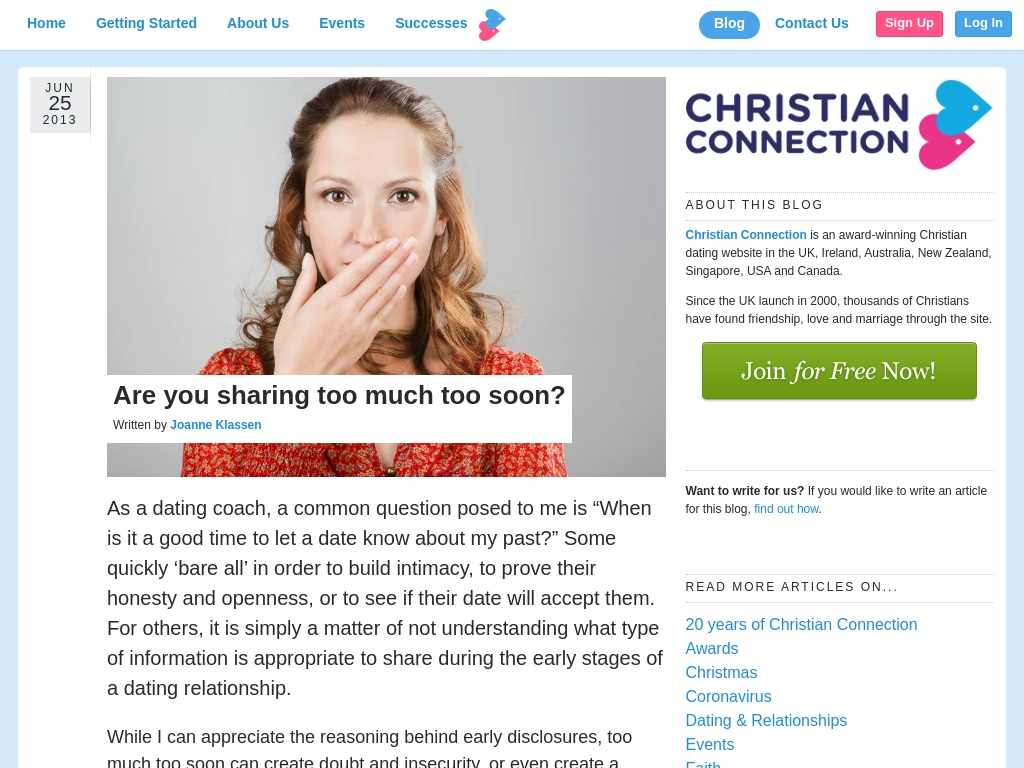Viewport: 1024px width, 768px height.
Task: Click the find out how link
Action: pos(786,509)
